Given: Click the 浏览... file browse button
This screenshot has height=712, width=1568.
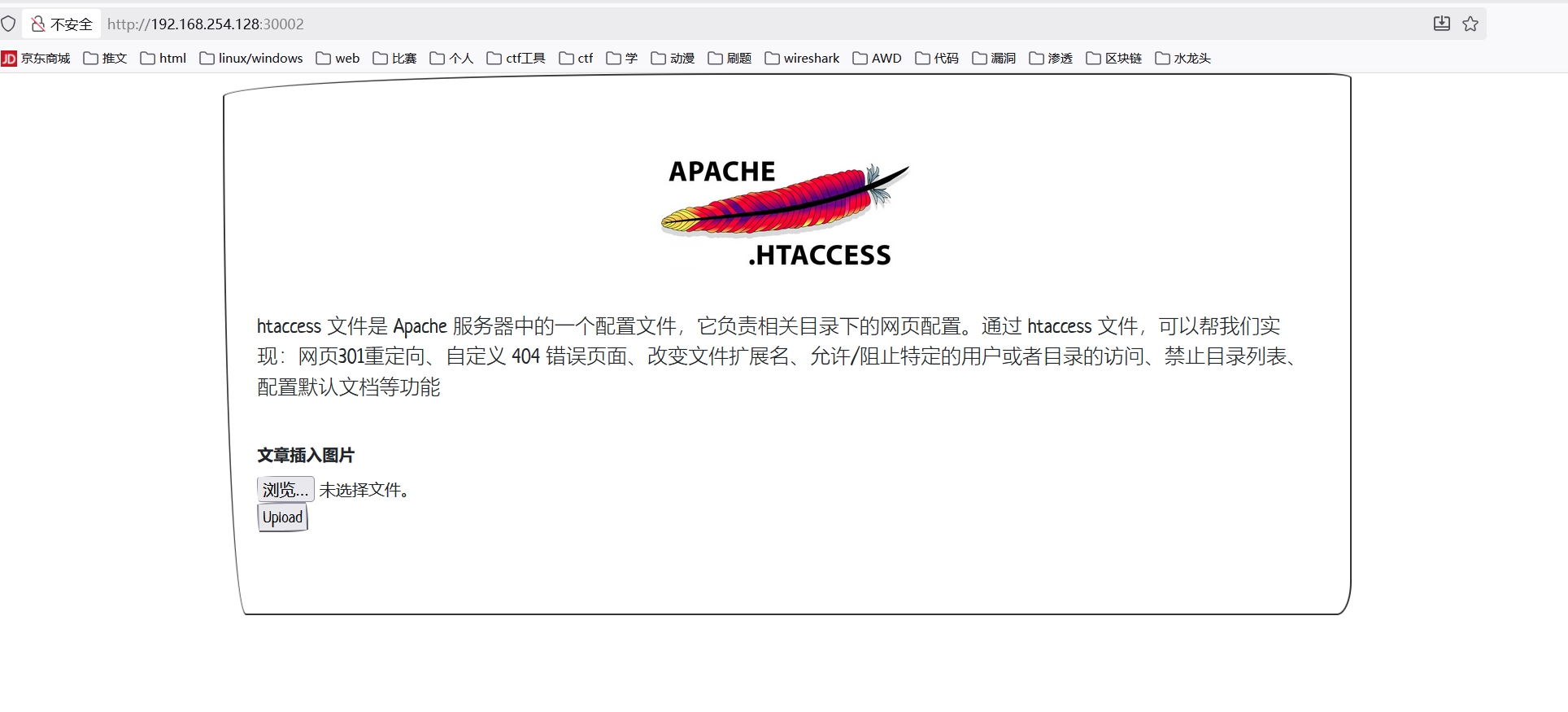Looking at the screenshot, I should [x=285, y=489].
